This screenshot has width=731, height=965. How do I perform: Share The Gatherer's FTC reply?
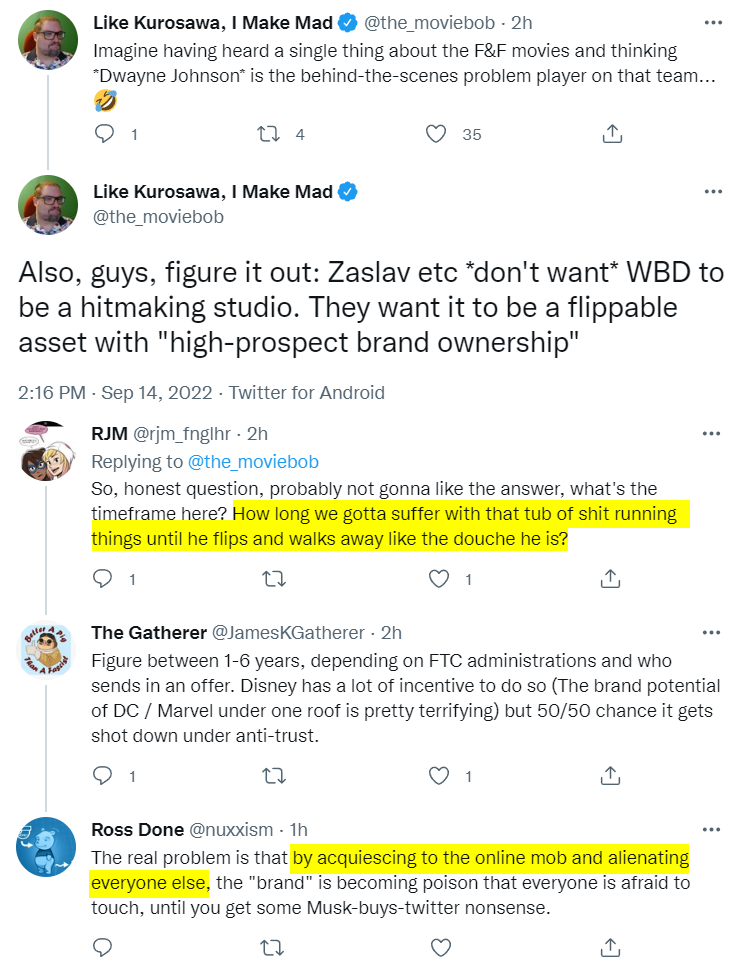click(x=611, y=775)
